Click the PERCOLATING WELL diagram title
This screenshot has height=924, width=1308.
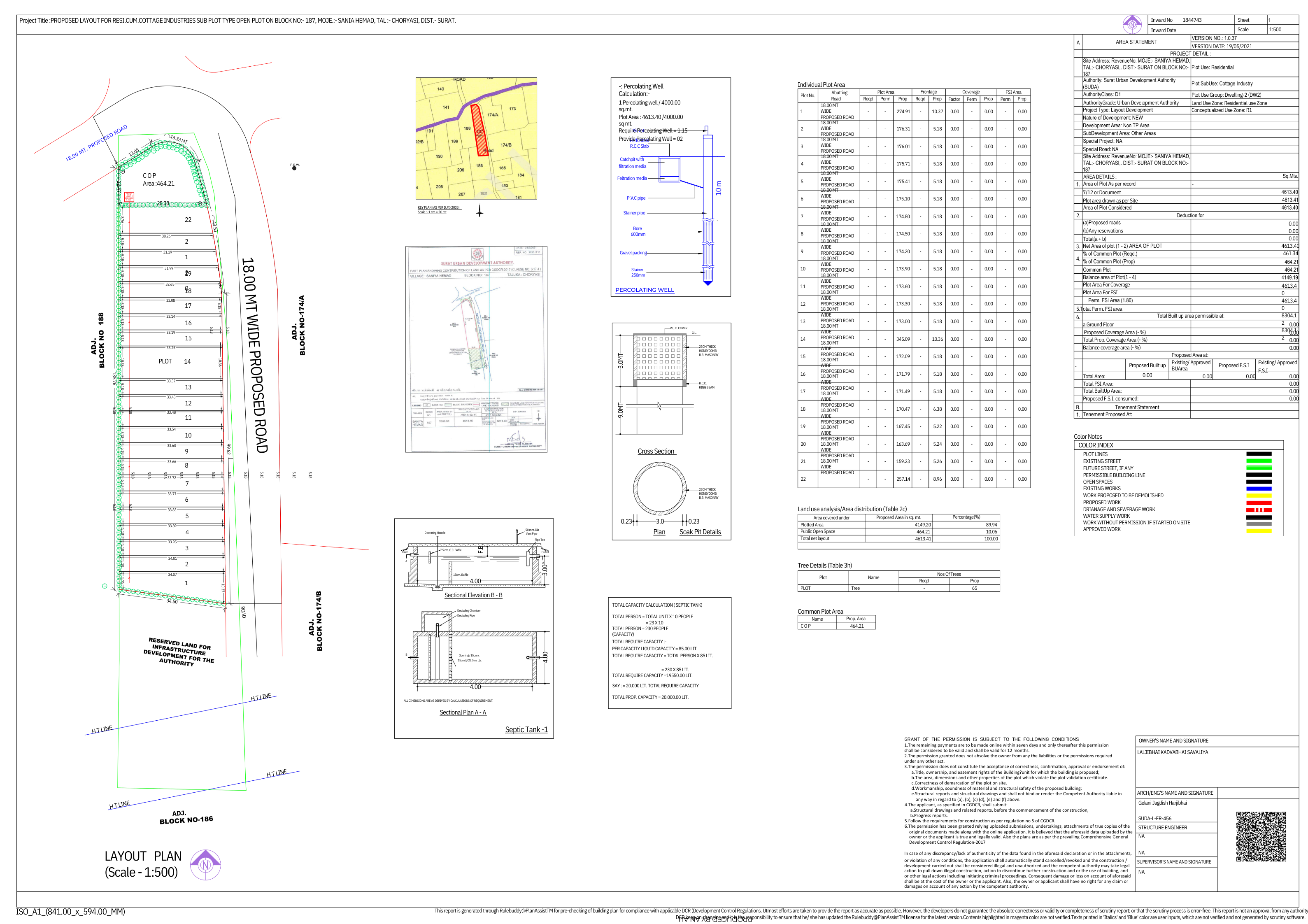(x=644, y=290)
